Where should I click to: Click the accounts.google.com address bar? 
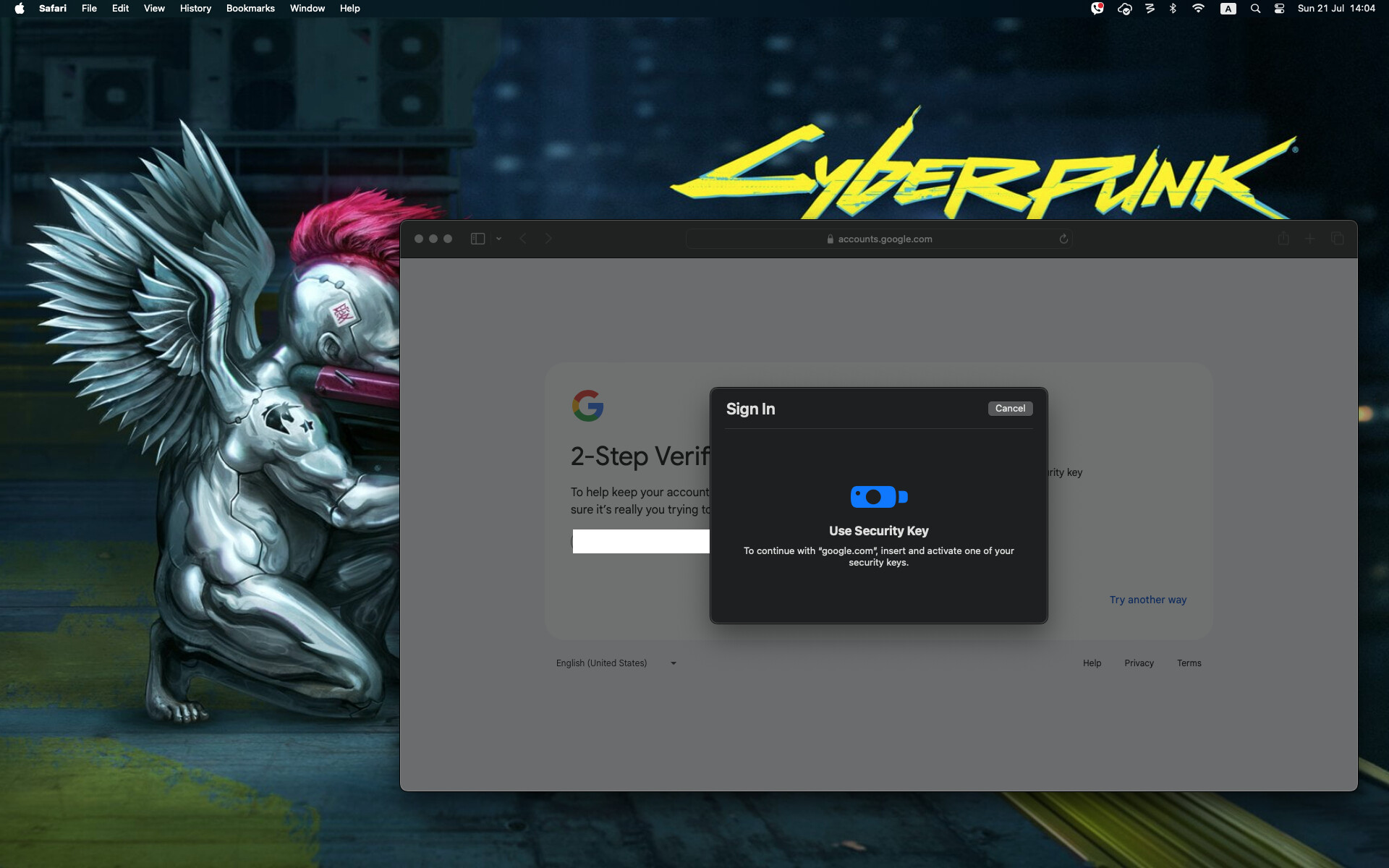pos(879,239)
